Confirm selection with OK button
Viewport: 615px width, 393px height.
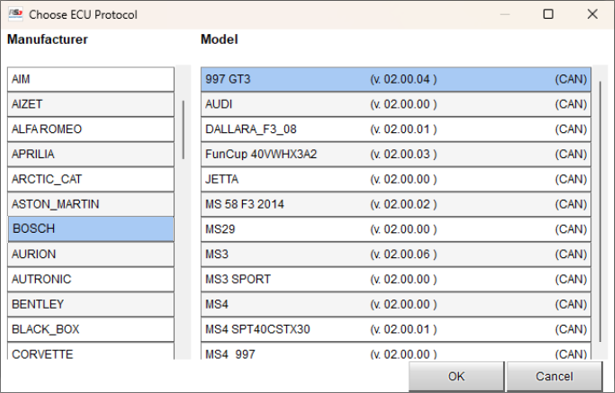click(x=456, y=377)
